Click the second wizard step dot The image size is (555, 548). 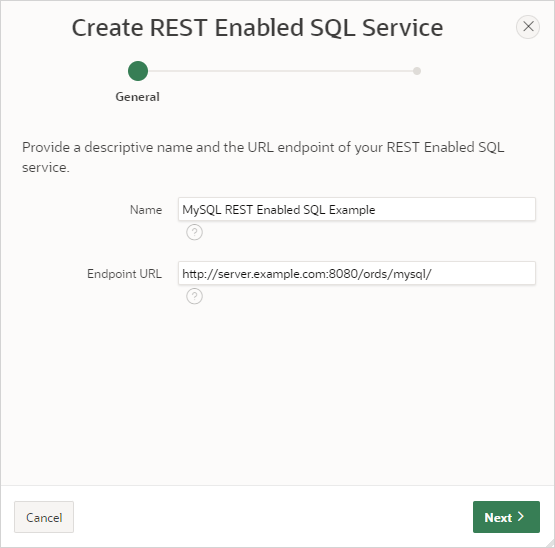click(417, 71)
